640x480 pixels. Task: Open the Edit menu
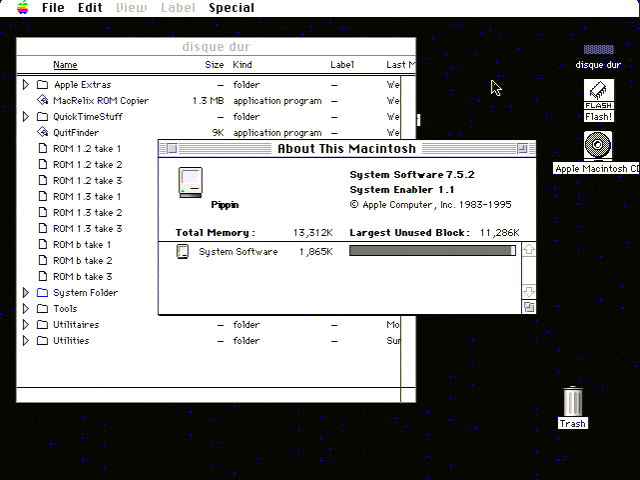(x=90, y=8)
